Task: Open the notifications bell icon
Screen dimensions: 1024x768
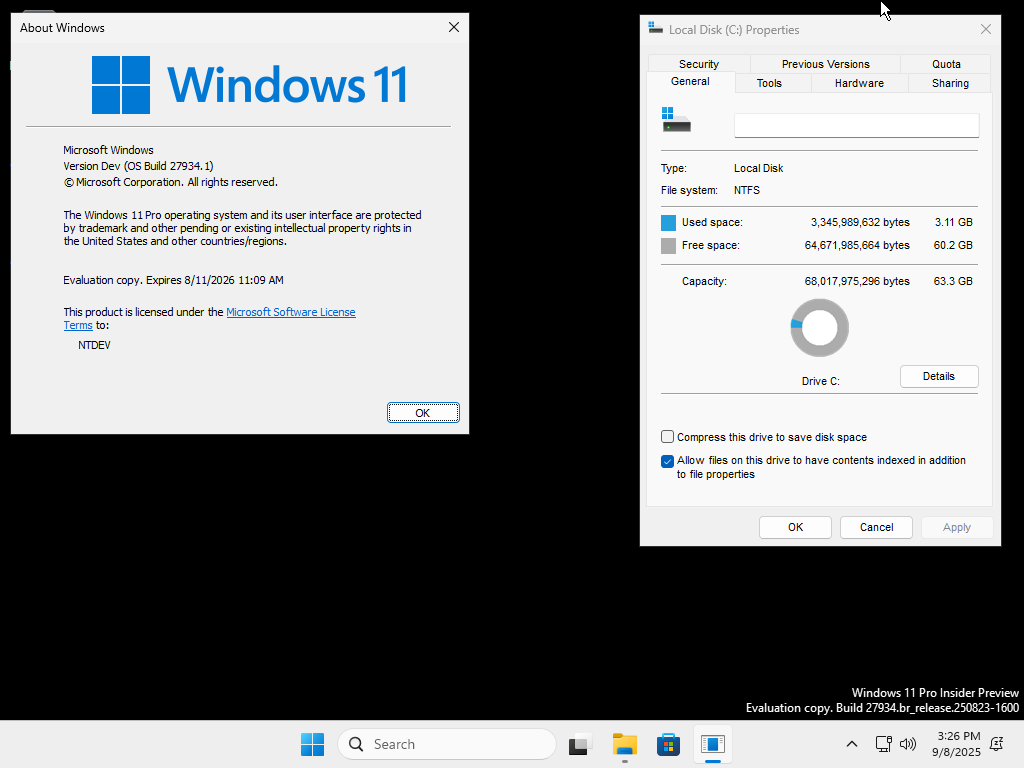Action: (x=997, y=744)
